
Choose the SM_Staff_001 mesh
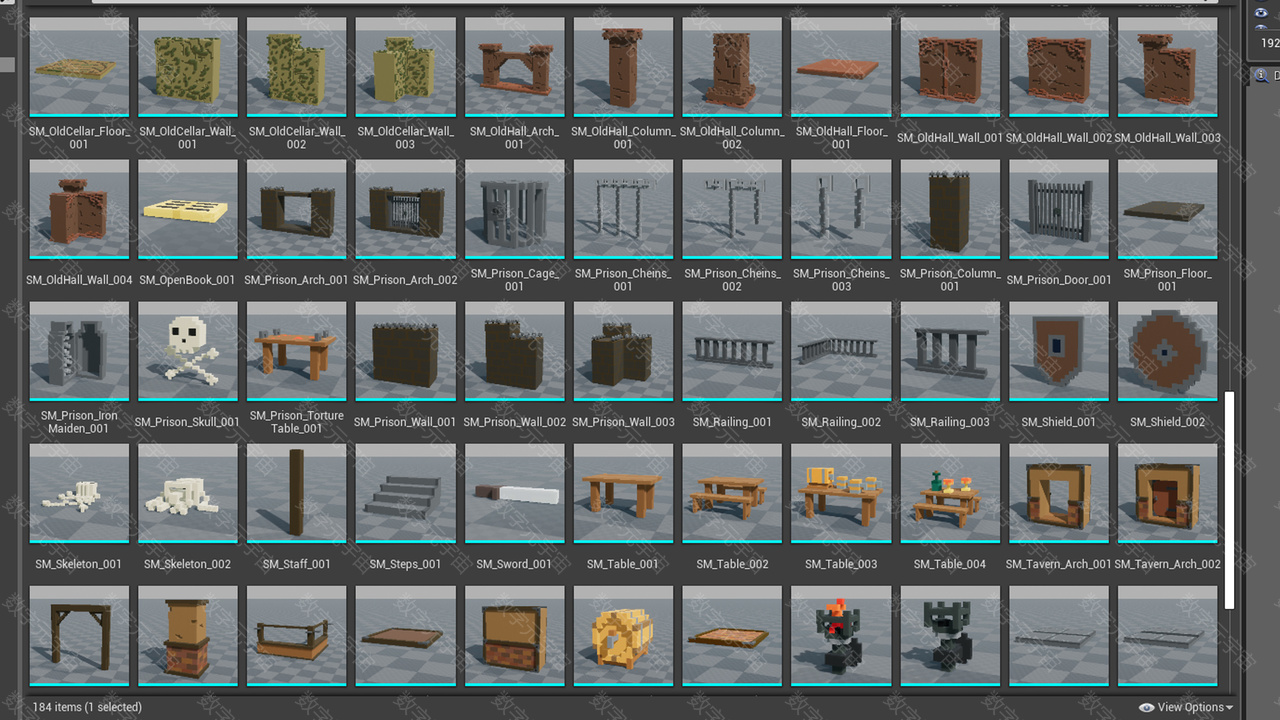(297, 493)
